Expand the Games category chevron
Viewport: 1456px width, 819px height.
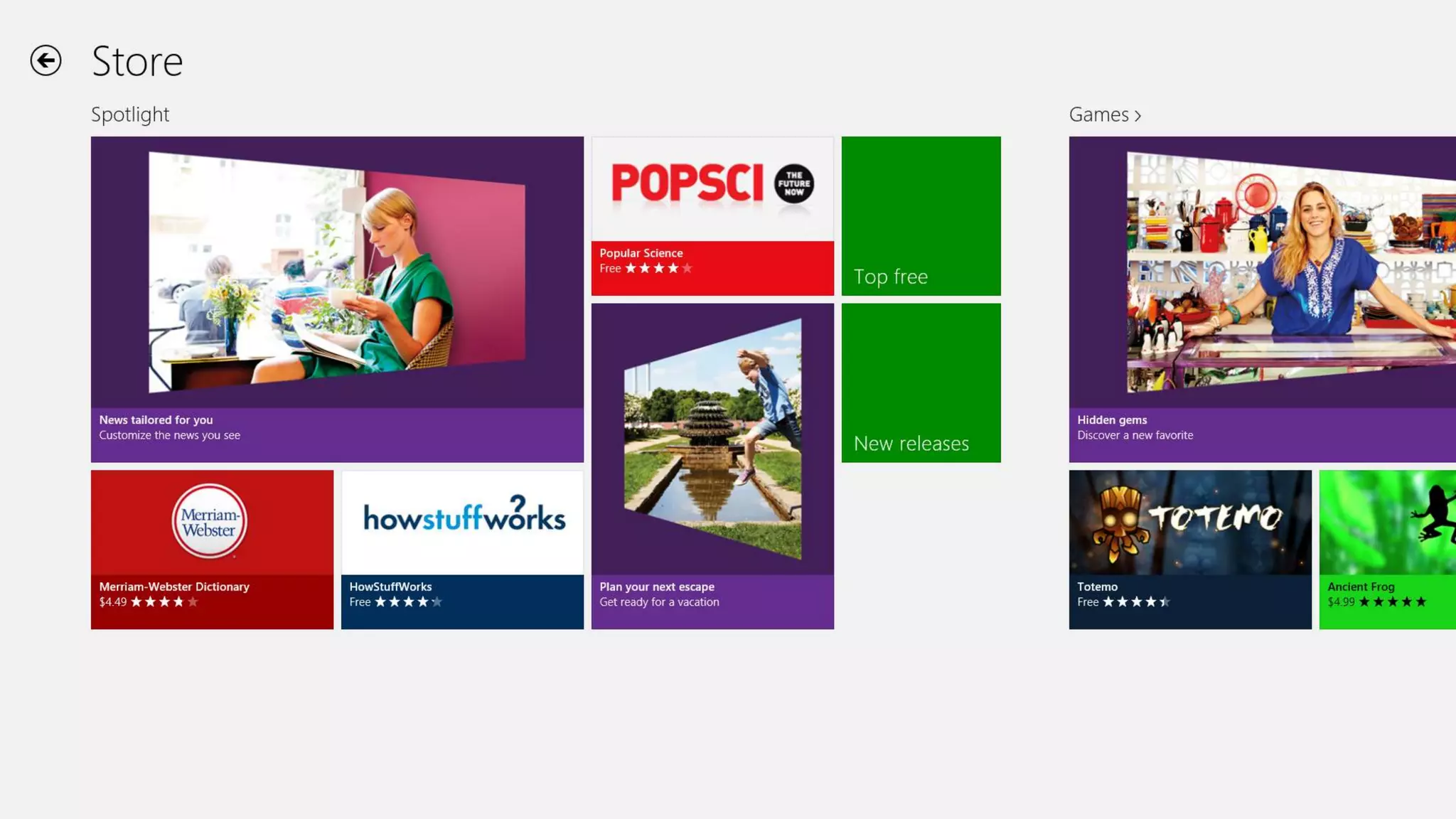coord(1137,116)
